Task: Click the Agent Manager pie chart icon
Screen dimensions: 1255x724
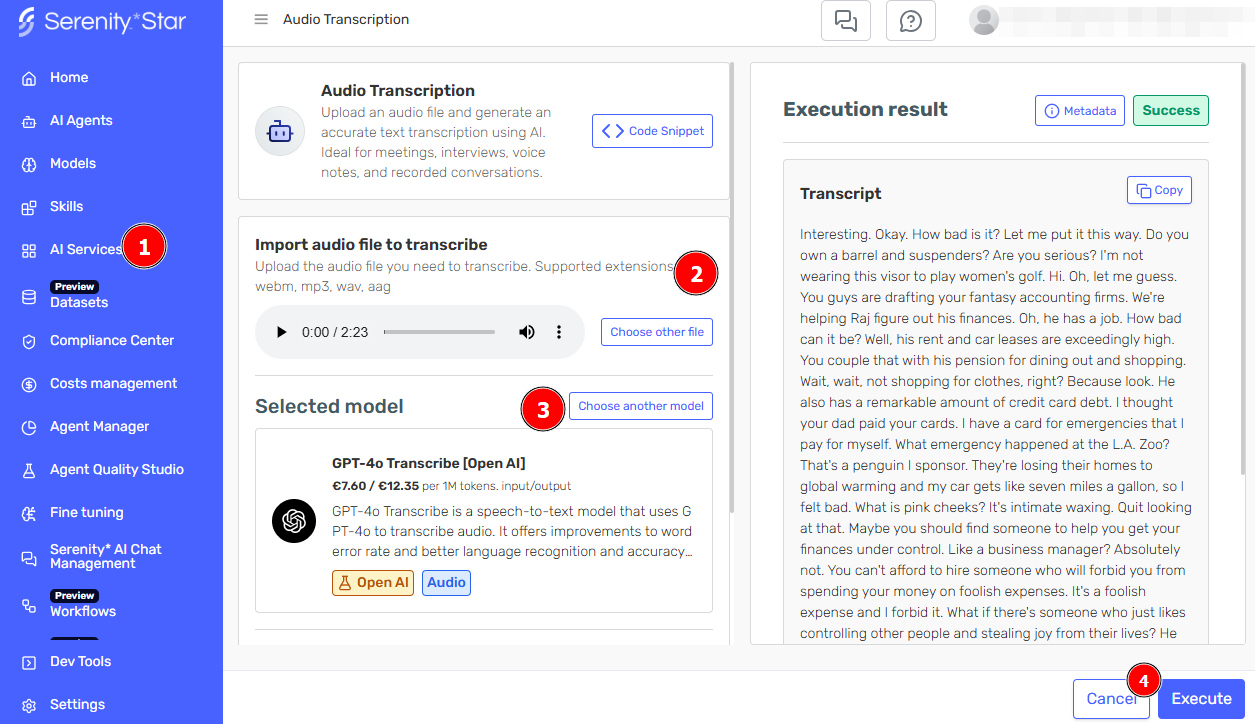Action: (x=29, y=428)
